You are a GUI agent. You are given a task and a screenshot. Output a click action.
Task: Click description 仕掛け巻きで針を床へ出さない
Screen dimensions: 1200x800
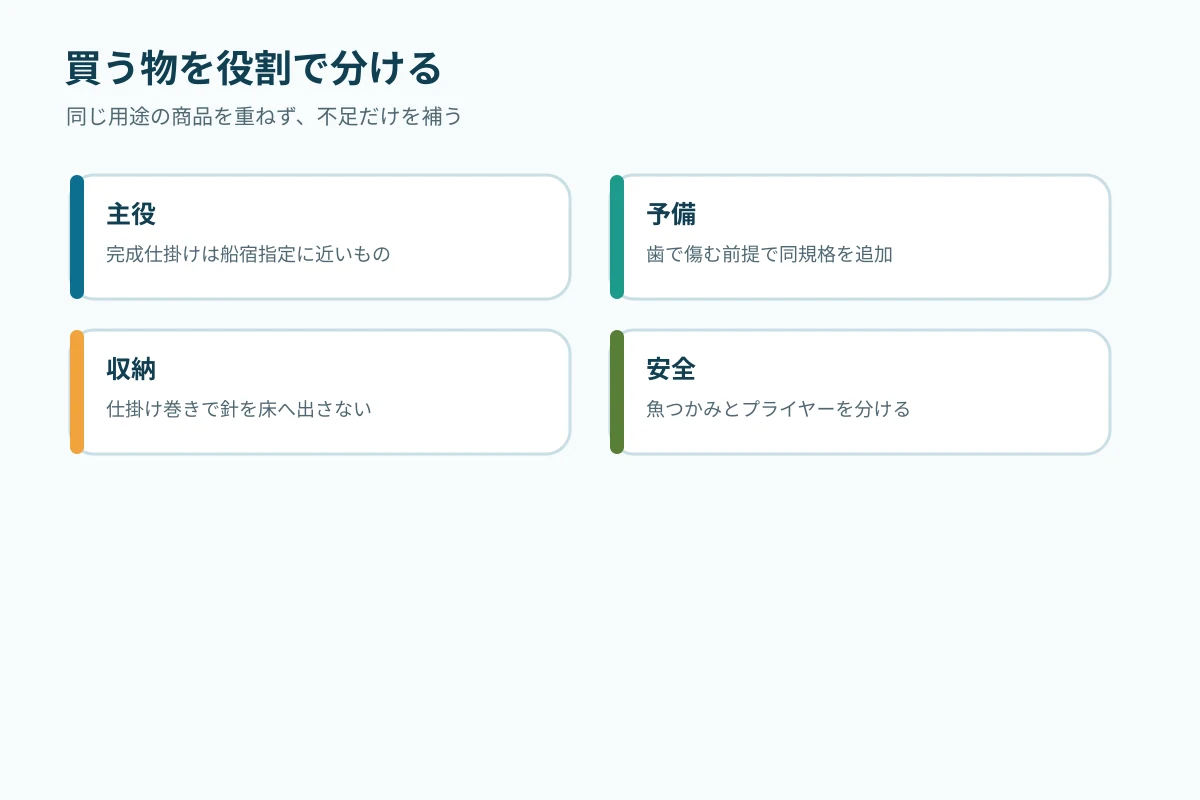pyautogui.click(x=239, y=409)
